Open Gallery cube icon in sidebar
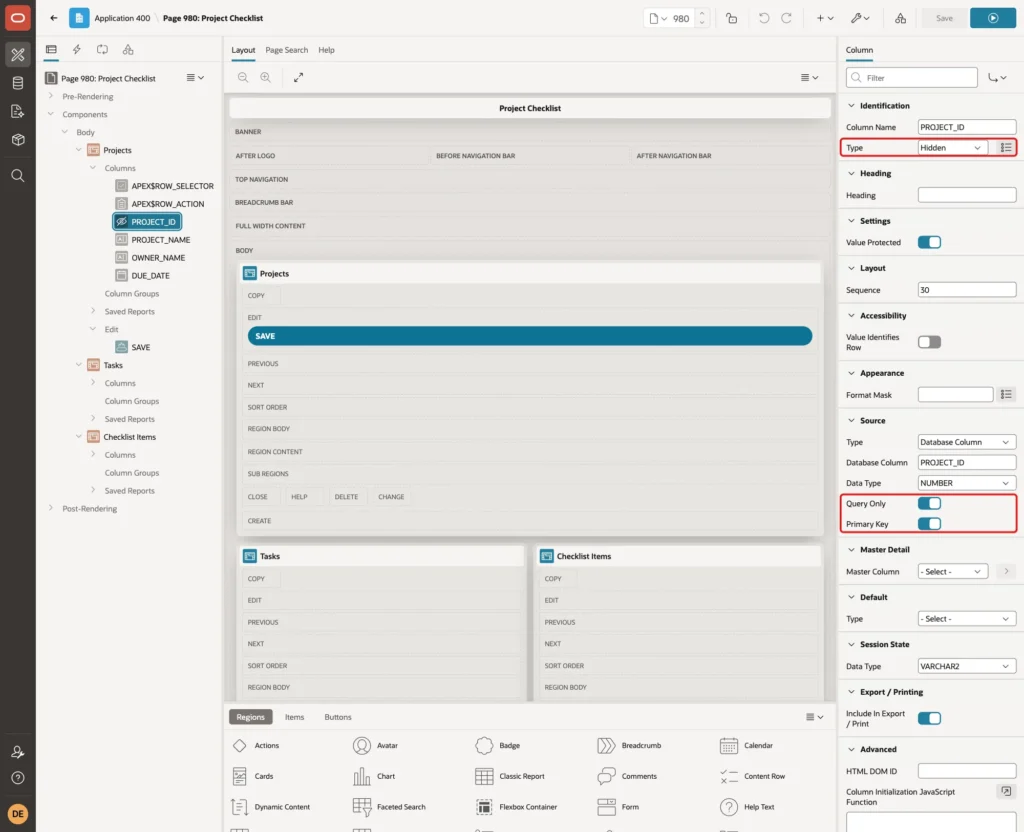The width and height of the screenshot is (1024, 832). (x=18, y=140)
